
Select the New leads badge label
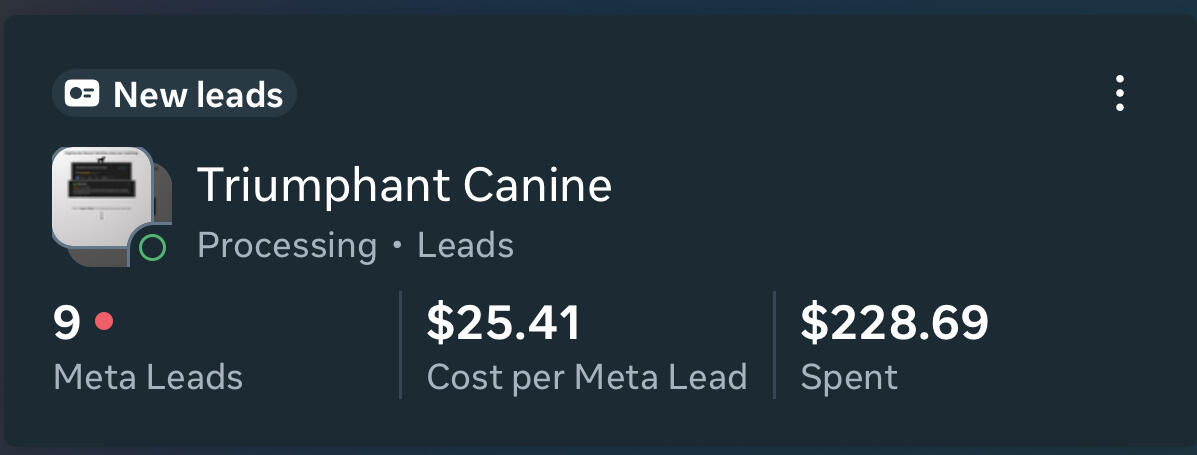198,95
